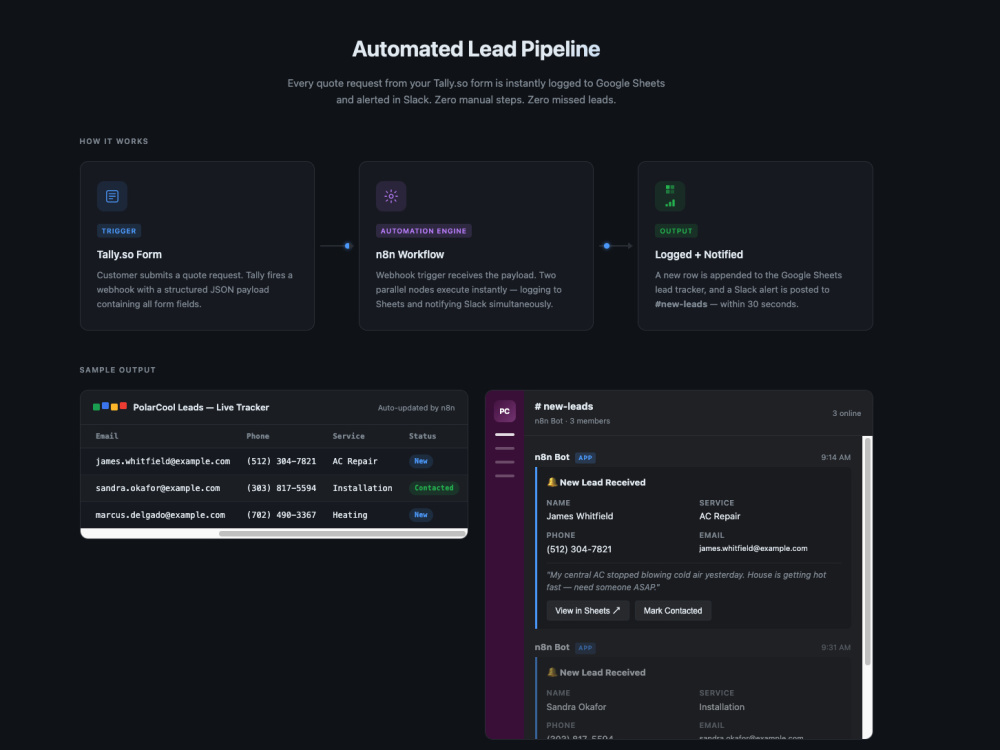Click the TRIGGER badge
This screenshot has width=1000, height=750.
click(119, 231)
